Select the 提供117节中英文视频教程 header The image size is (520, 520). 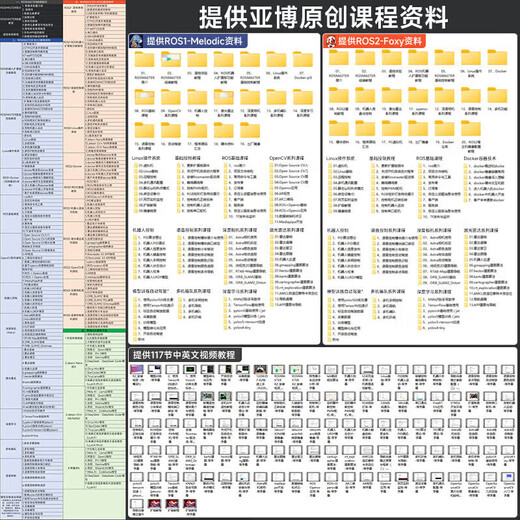click(x=185, y=355)
